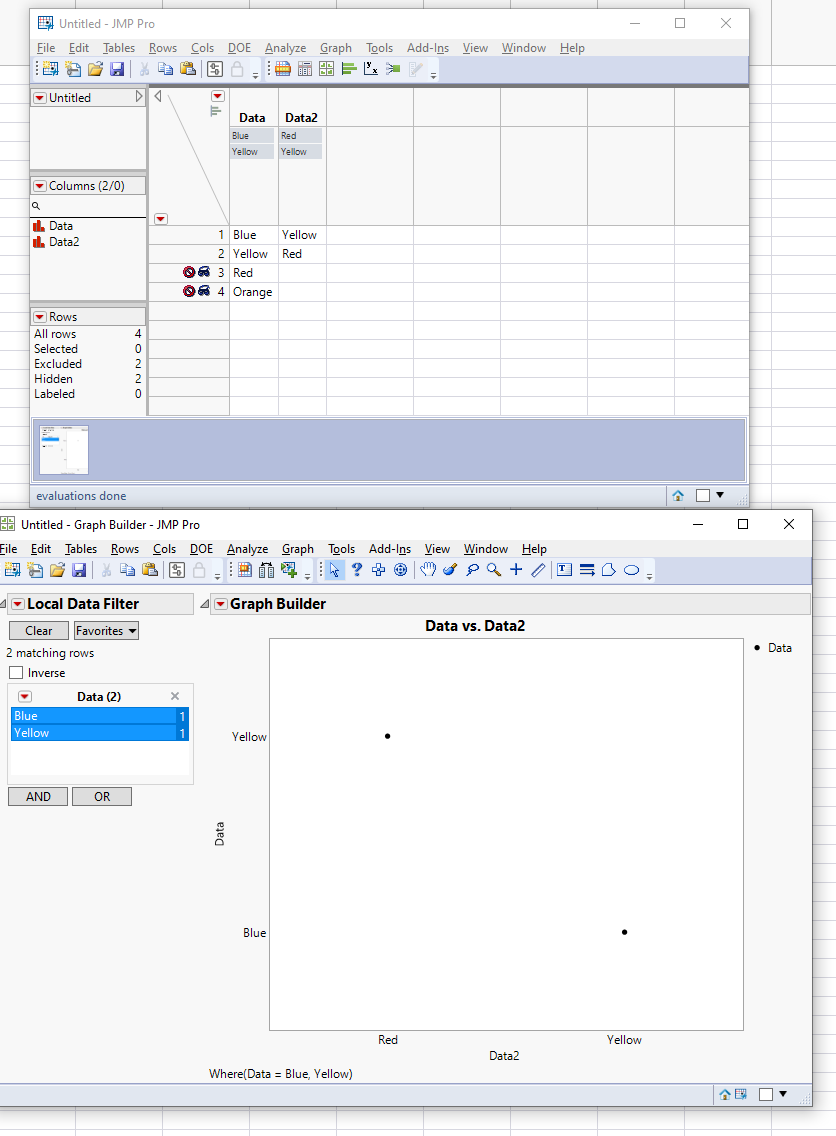
Task: Click the data table thumbnail in the bottom panel
Action: coord(63,450)
